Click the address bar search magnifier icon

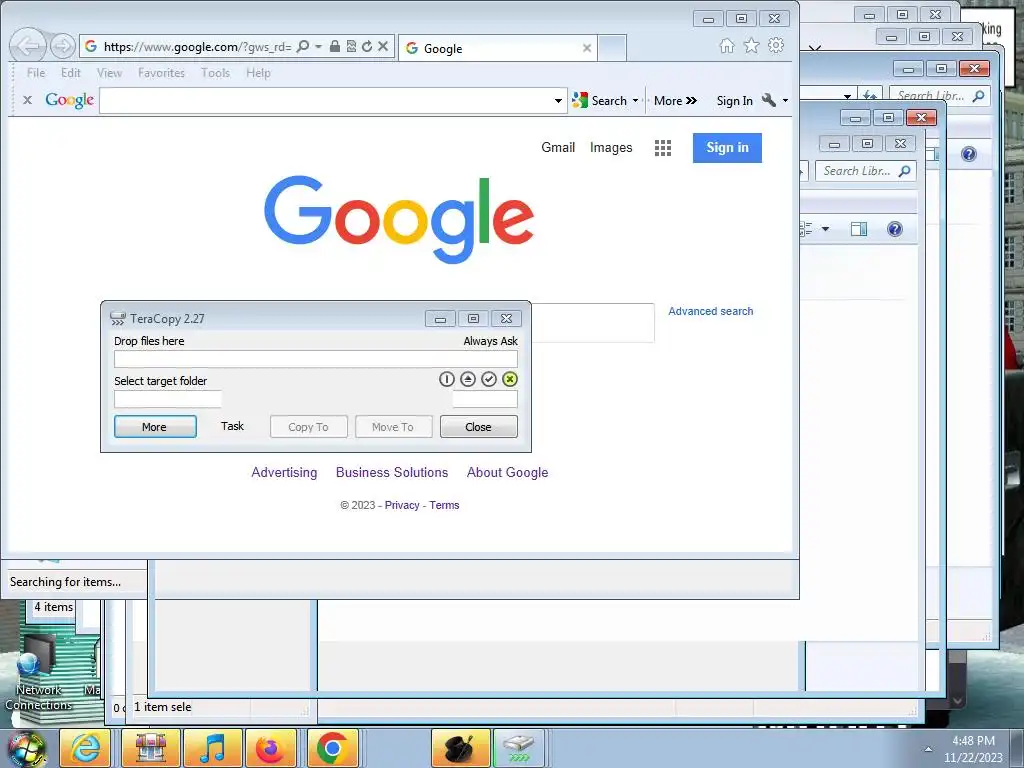coord(302,46)
